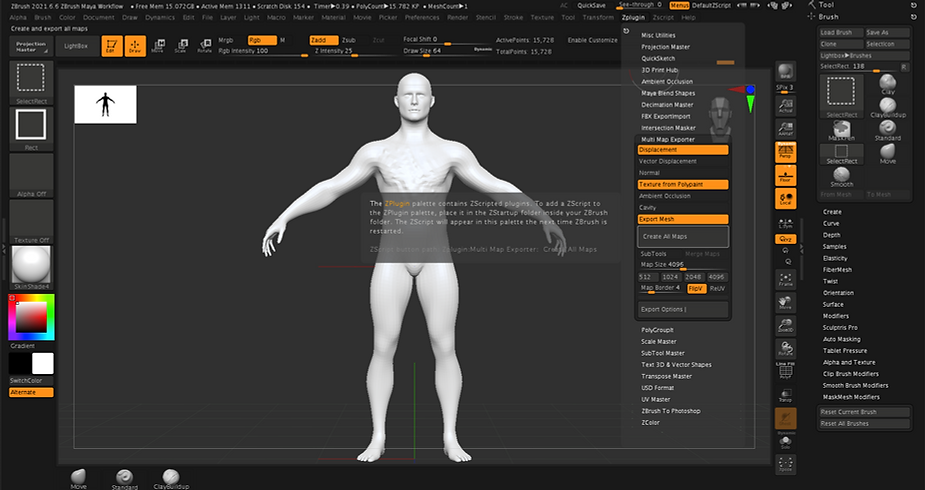Click the AAHalf zoom icon
This screenshot has height=490, width=925.
(x=785, y=129)
